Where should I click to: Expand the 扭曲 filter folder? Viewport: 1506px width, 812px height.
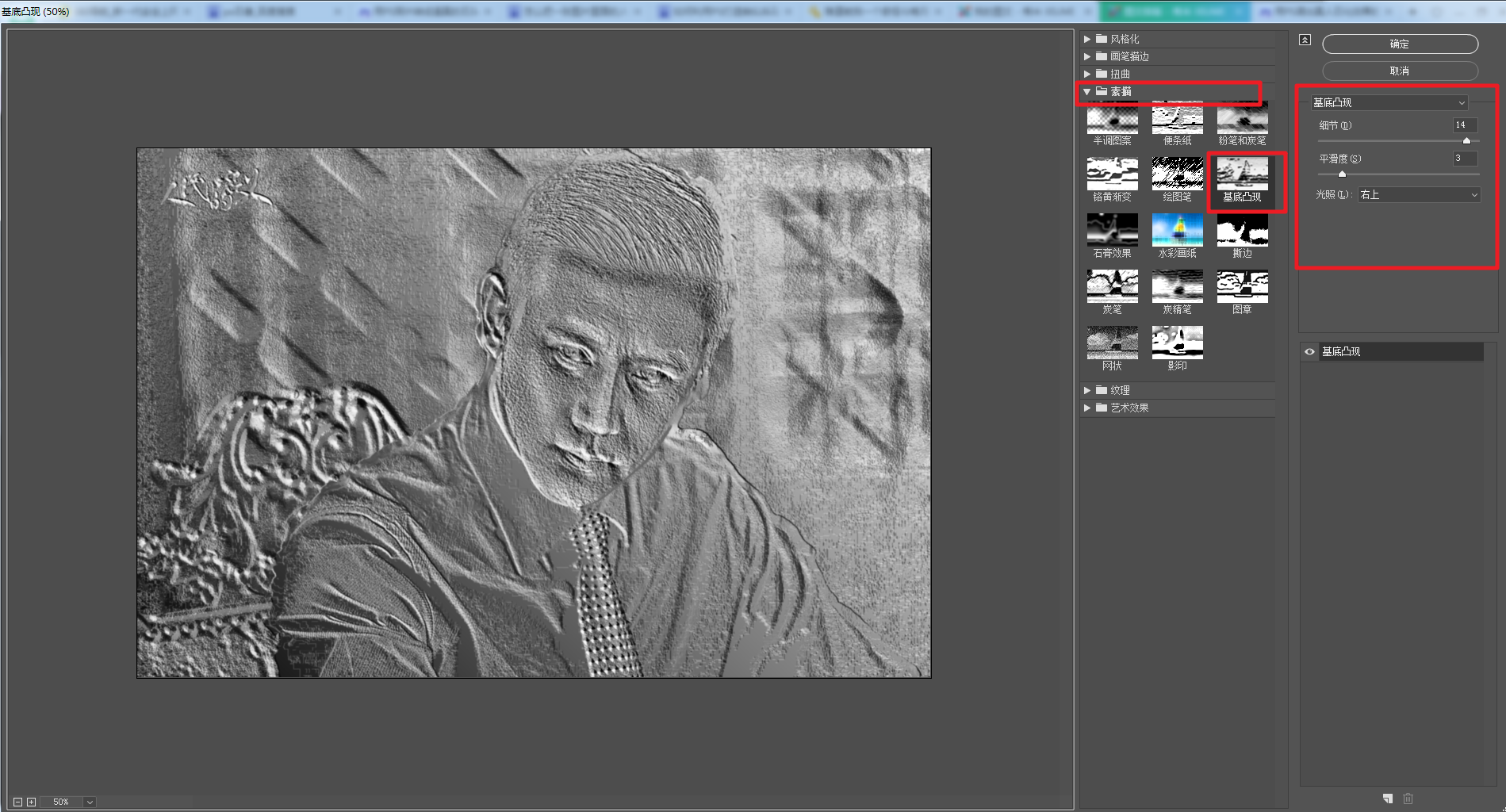(1087, 74)
